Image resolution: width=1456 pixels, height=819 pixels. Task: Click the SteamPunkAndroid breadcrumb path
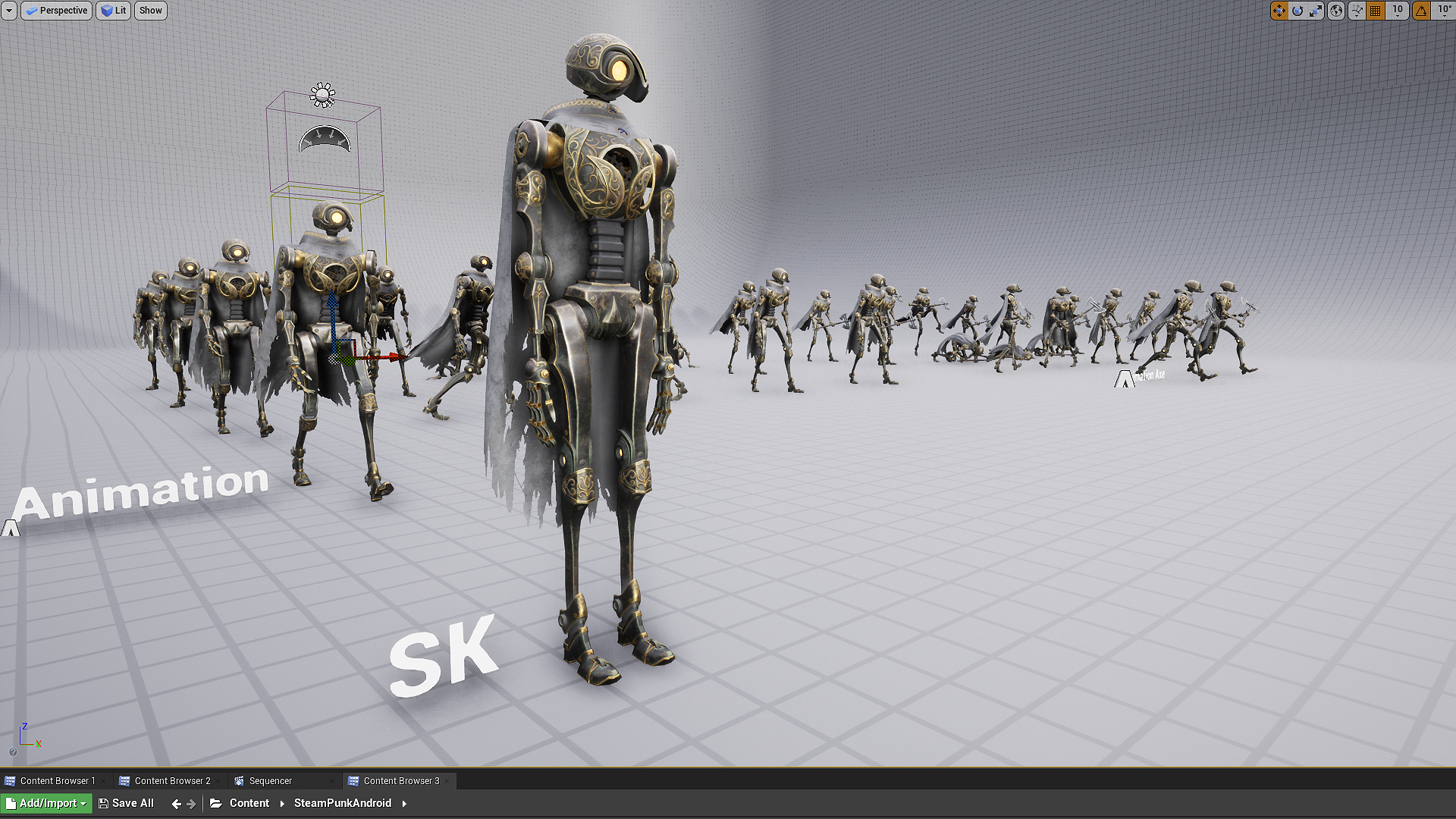coord(342,803)
